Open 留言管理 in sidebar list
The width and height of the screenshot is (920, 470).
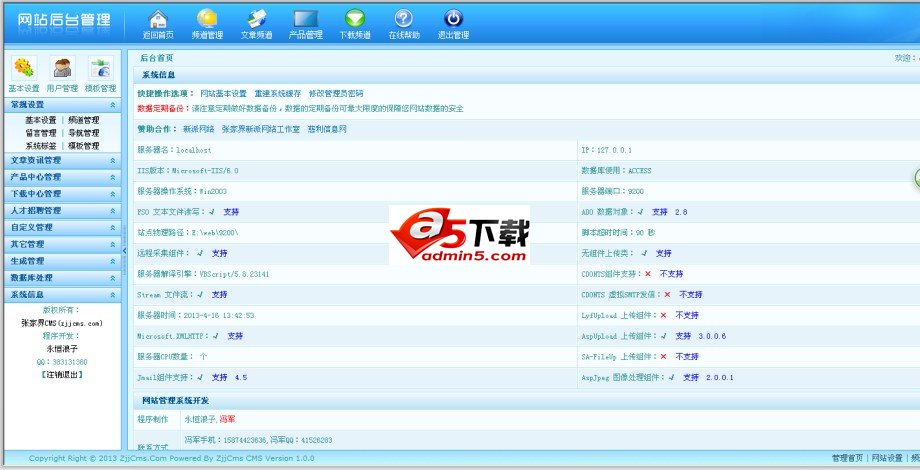[40, 133]
